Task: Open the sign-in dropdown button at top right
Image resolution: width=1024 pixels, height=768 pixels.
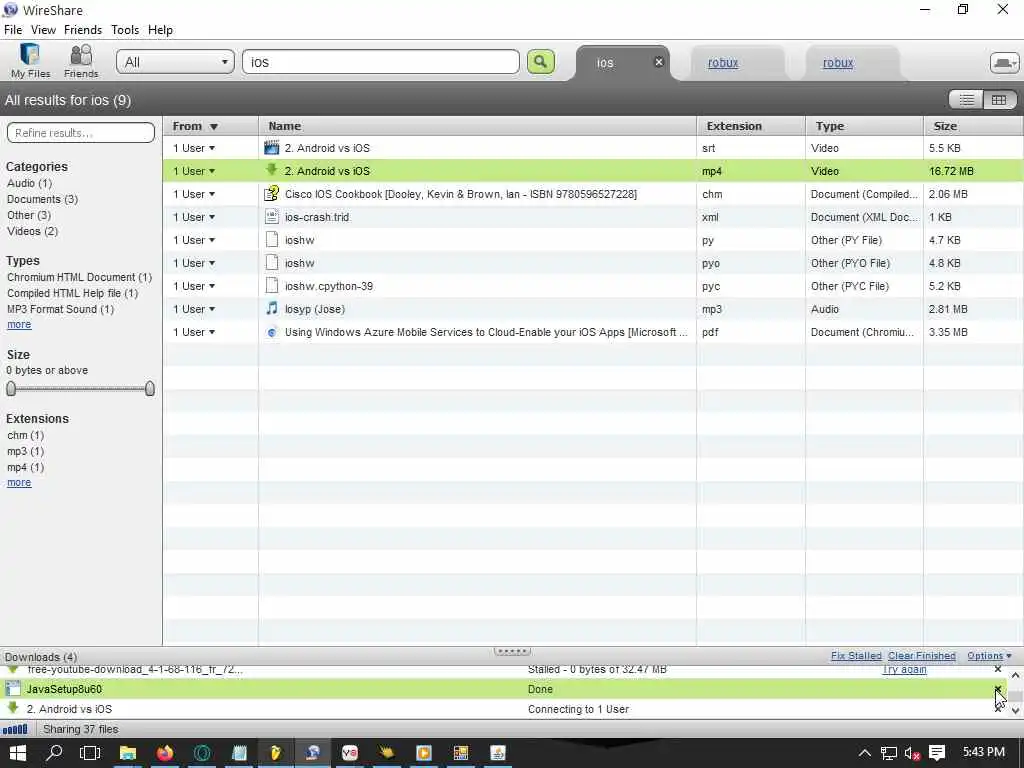Action: (1004, 63)
